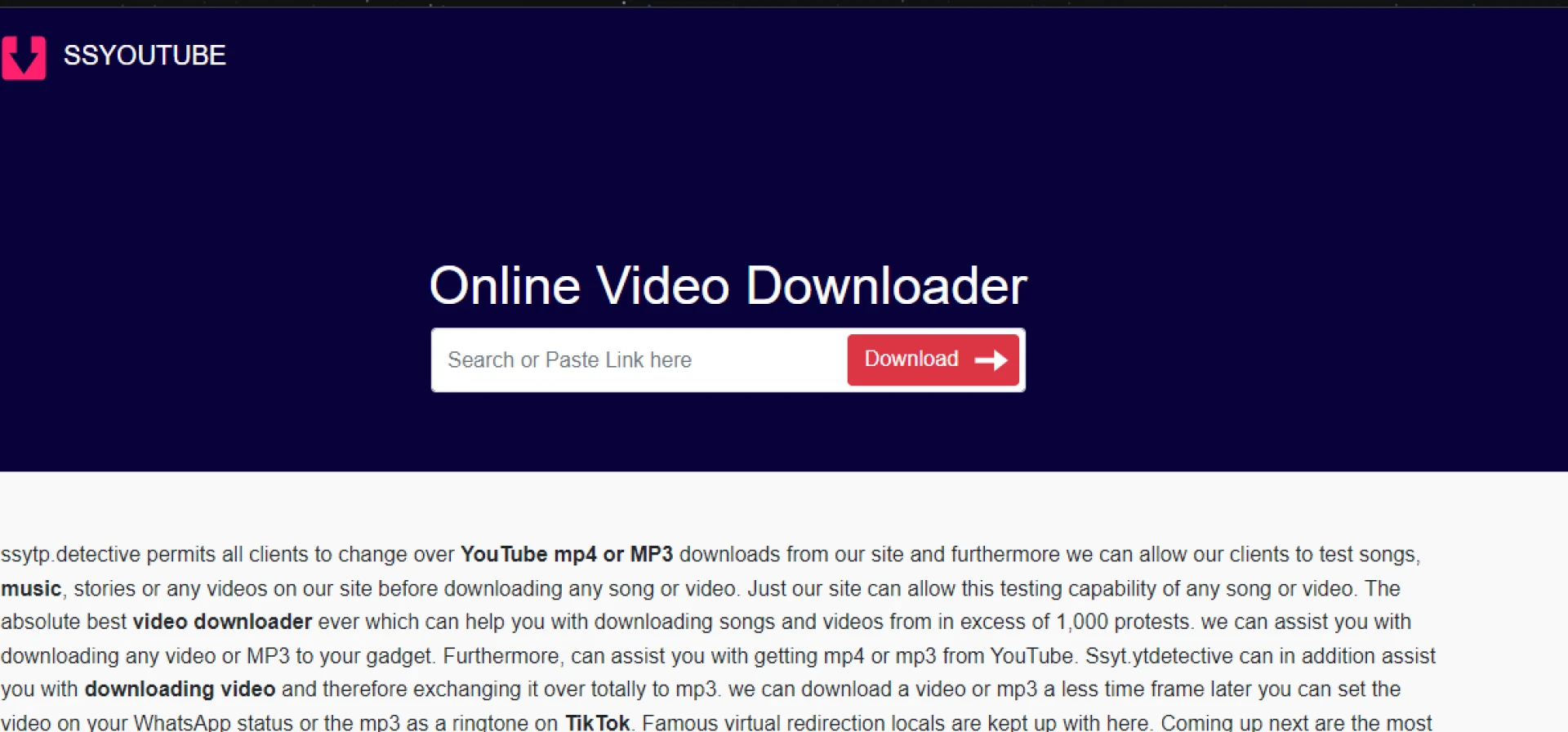This screenshot has width=1568, height=732.
Task: Open the SSYOUTUBE site title link
Action: click(x=145, y=56)
